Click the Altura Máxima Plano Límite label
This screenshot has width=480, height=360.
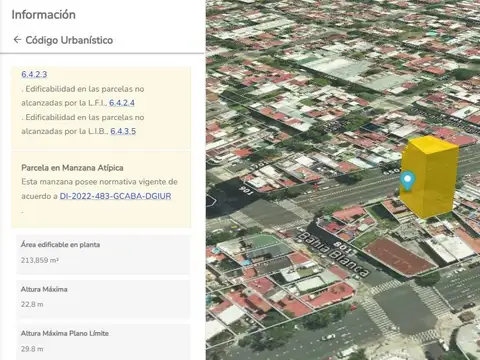click(65, 333)
